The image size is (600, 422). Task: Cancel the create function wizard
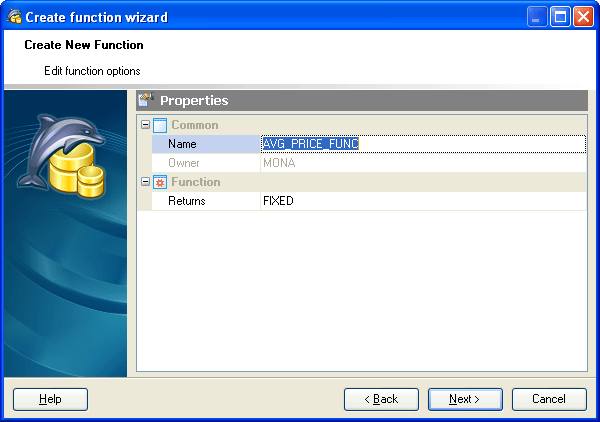[549, 399]
